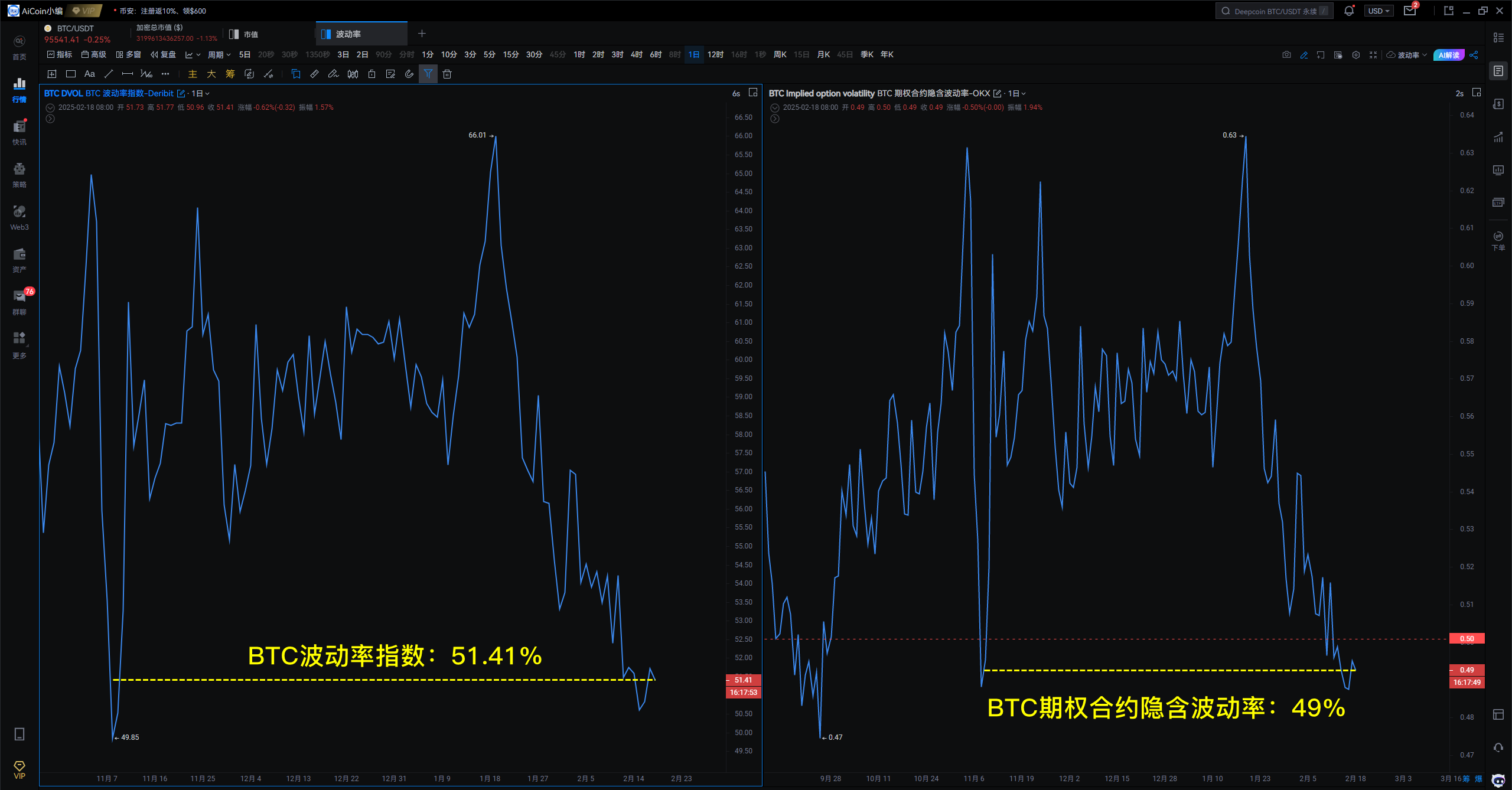Image resolution: width=1512 pixels, height=790 pixels.
Task: Expand the 波动率 cloud layout dropdown
Action: [x=1407, y=55]
